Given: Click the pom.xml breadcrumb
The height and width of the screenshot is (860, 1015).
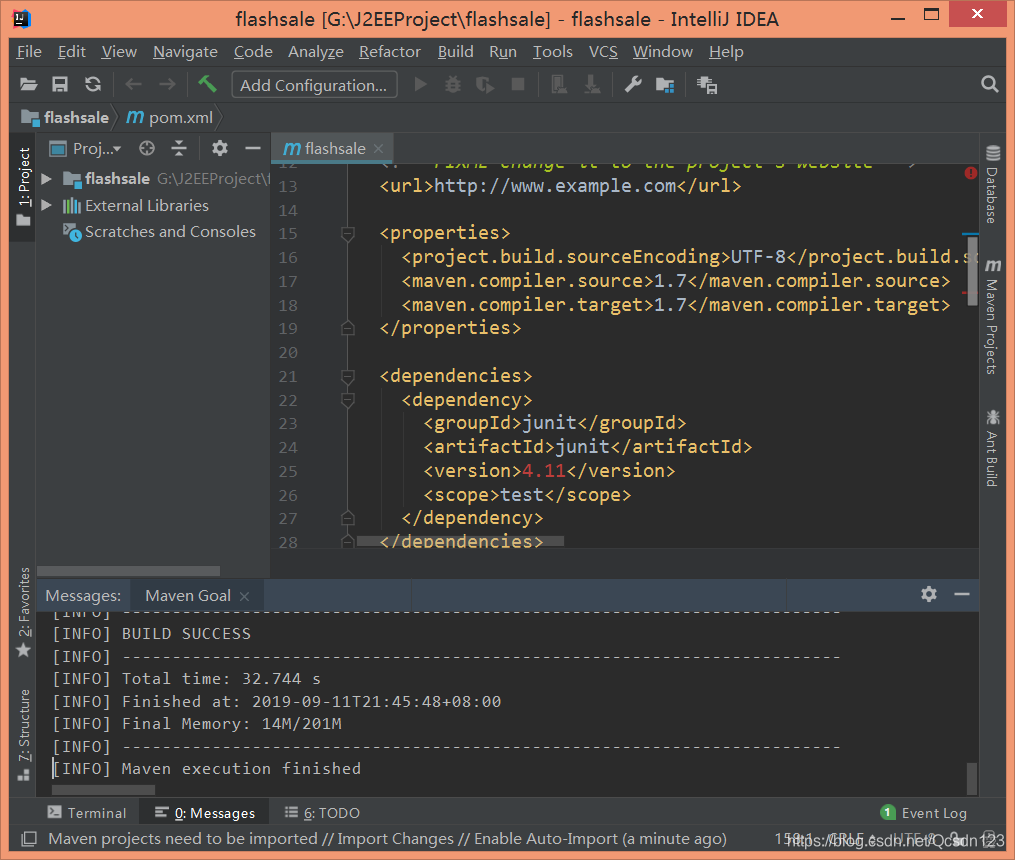Looking at the screenshot, I should (170, 118).
